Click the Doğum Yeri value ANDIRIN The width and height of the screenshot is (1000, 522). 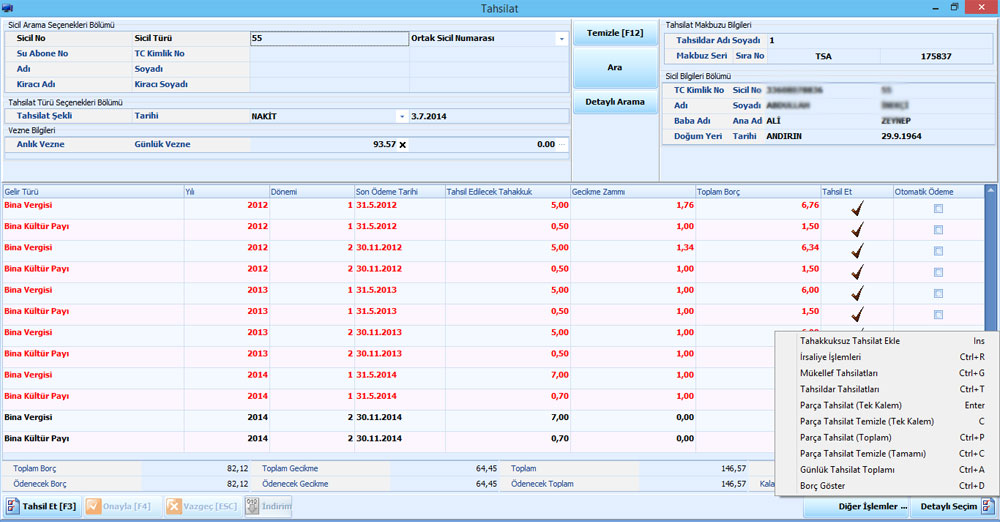[x=784, y=136]
